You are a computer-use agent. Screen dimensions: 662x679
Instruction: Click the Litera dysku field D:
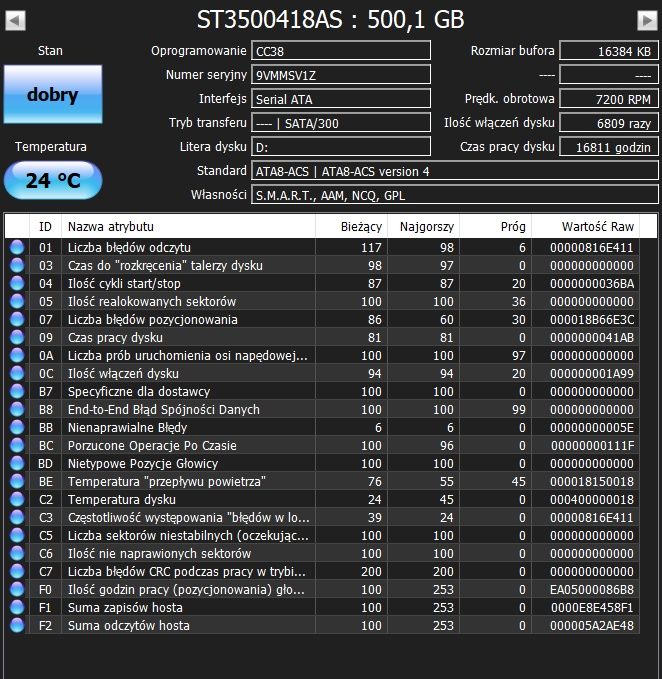[341, 146]
